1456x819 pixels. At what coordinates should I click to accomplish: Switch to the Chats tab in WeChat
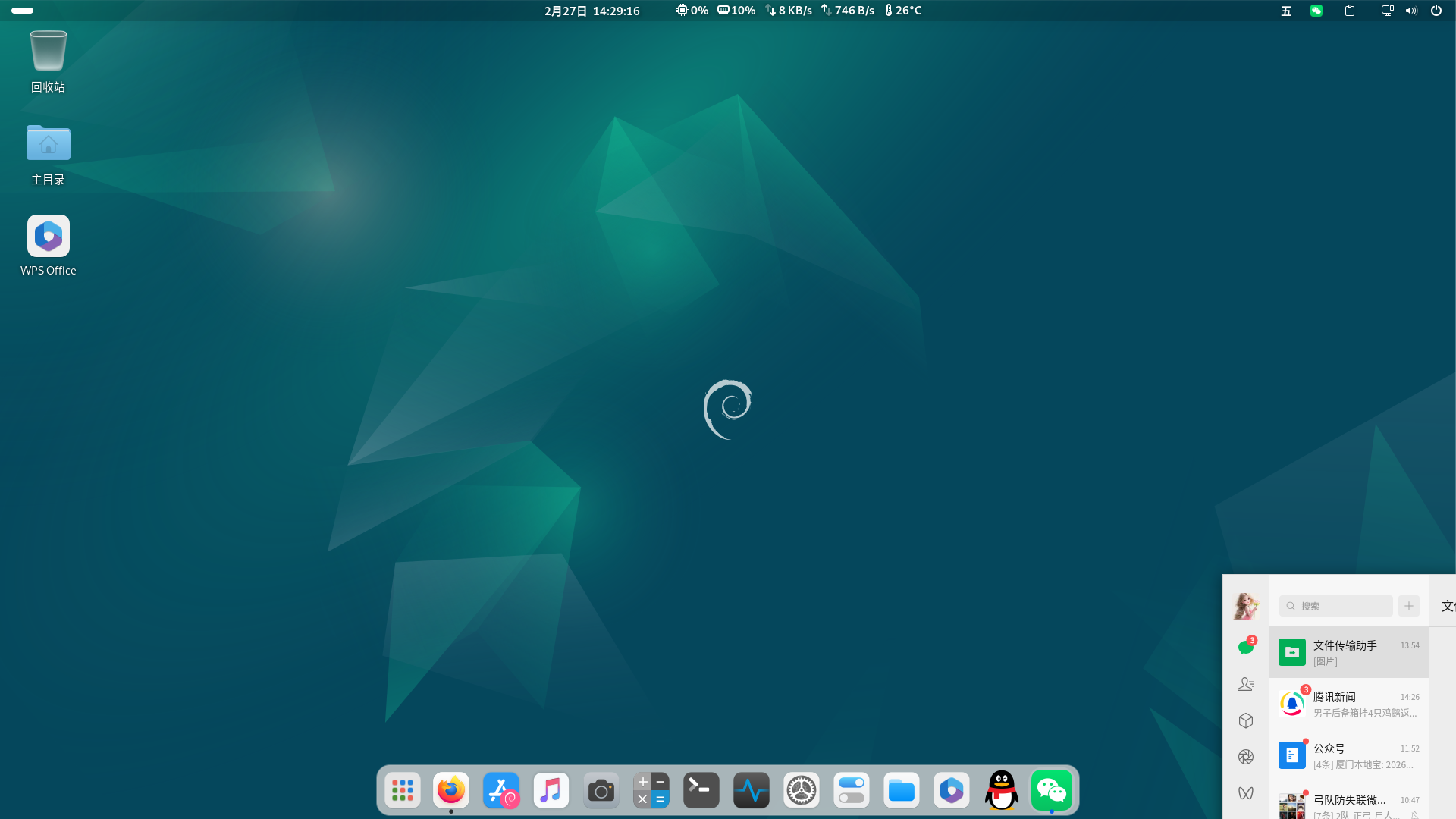pyautogui.click(x=1246, y=647)
